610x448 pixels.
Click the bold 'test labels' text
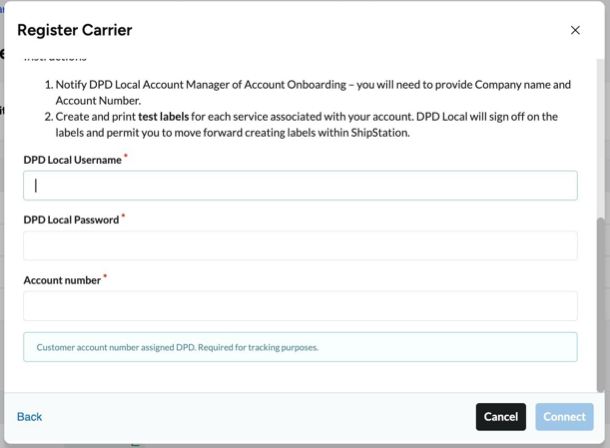(x=167, y=117)
